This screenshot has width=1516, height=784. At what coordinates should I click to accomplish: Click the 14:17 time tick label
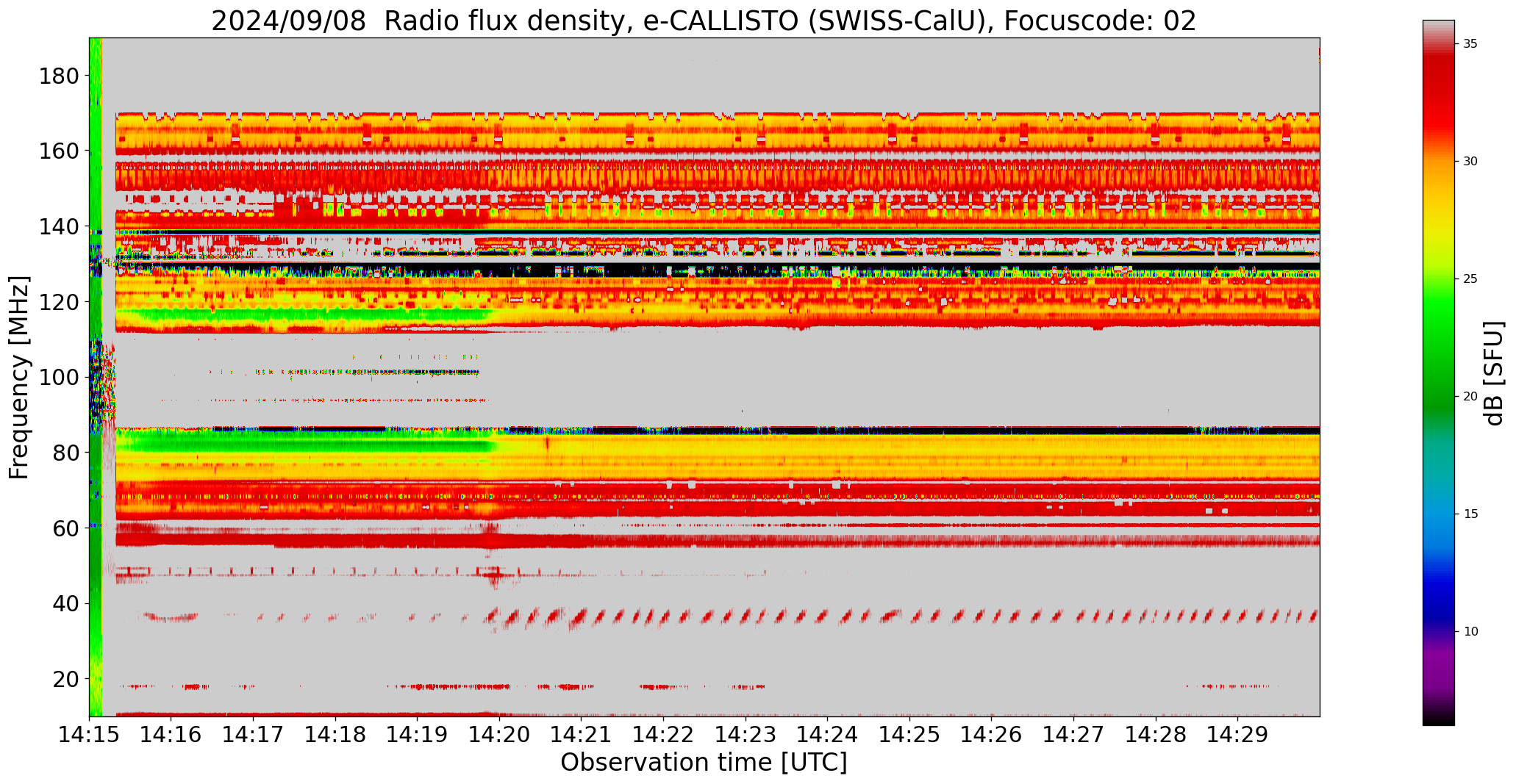(254, 735)
